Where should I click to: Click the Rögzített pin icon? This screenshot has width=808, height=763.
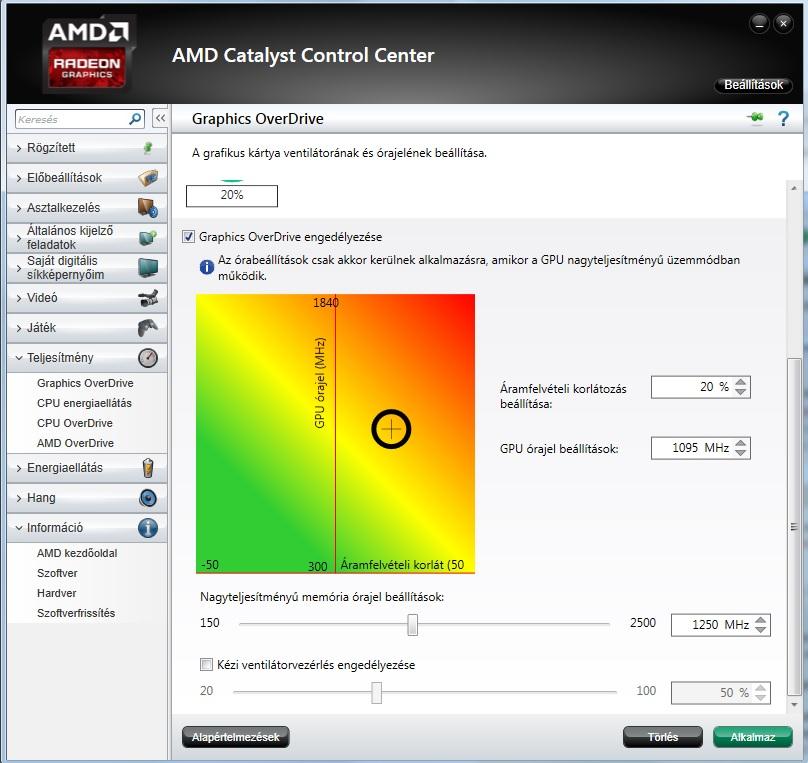(x=148, y=148)
